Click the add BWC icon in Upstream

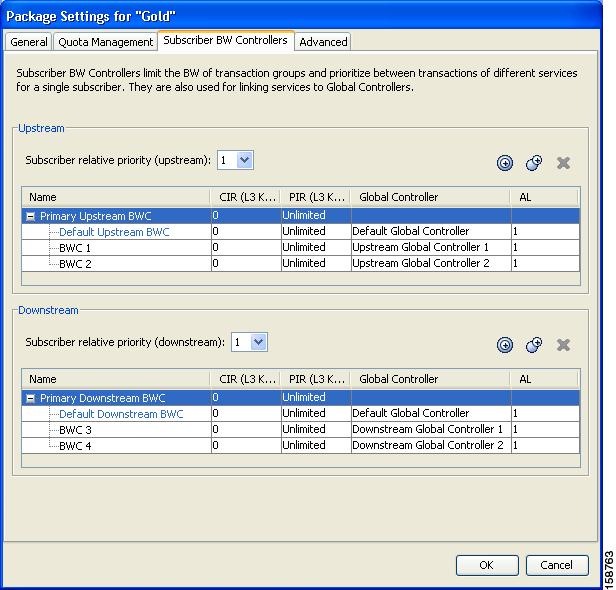pos(505,163)
